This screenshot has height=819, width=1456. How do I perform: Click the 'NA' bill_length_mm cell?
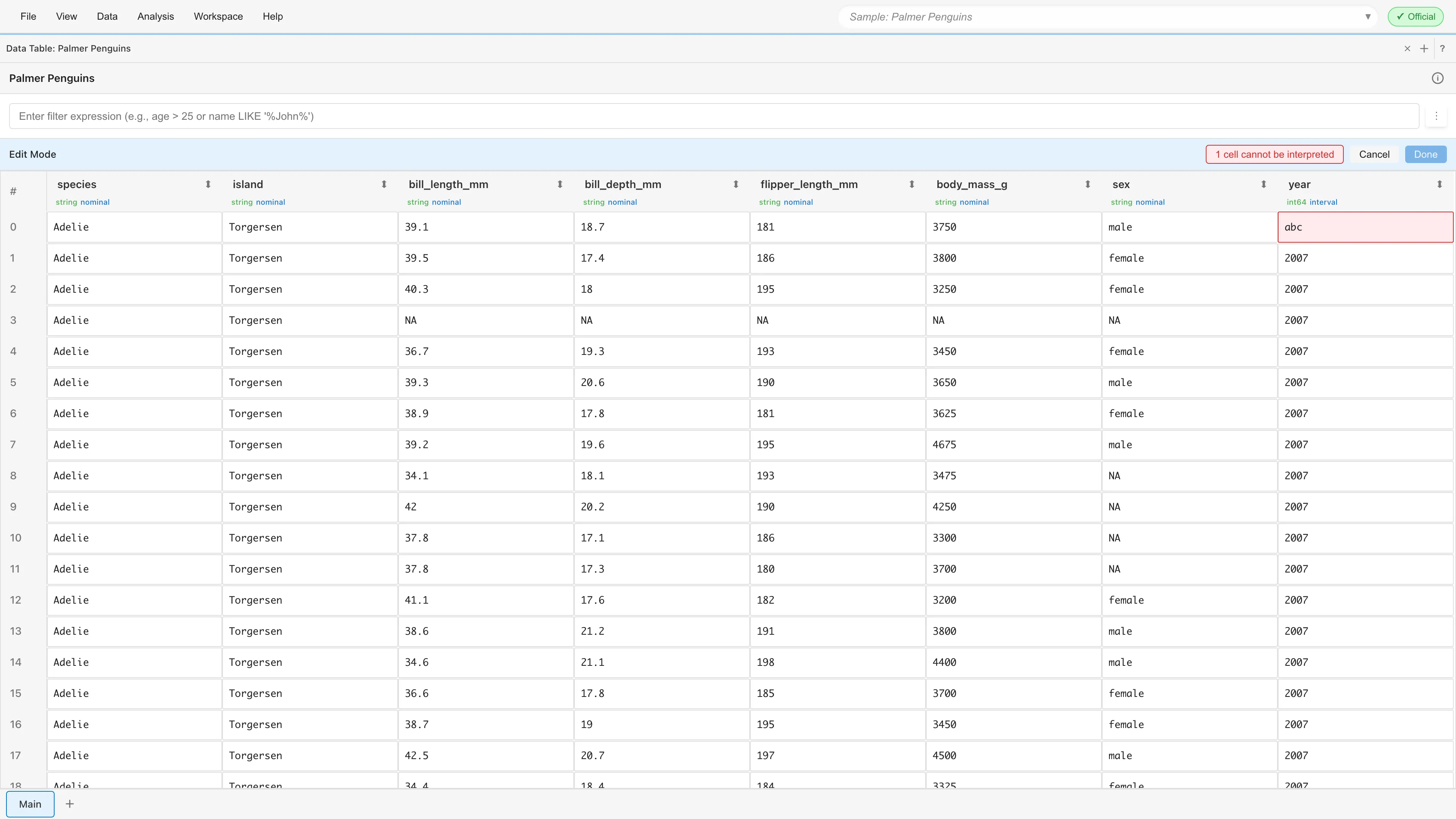click(485, 320)
